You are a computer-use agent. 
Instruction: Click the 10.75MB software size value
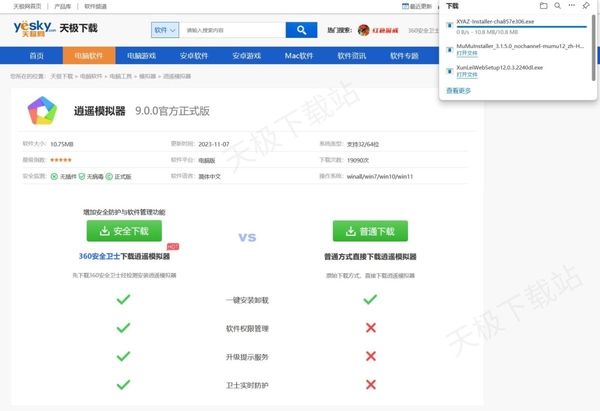(x=62, y=144)
